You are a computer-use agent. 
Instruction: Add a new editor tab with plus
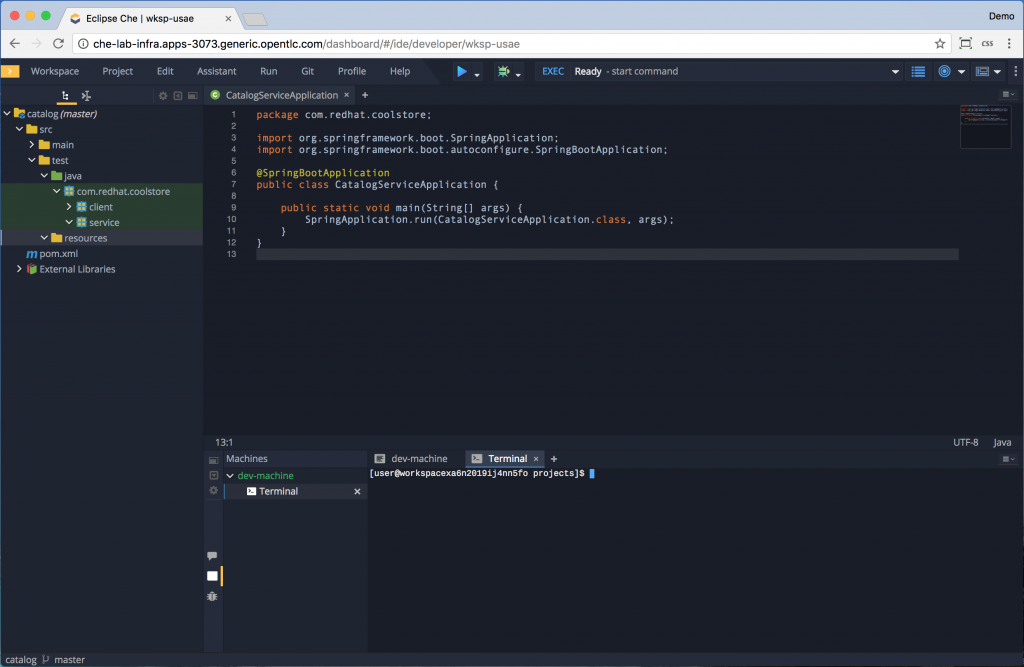[x=365, y=95]
